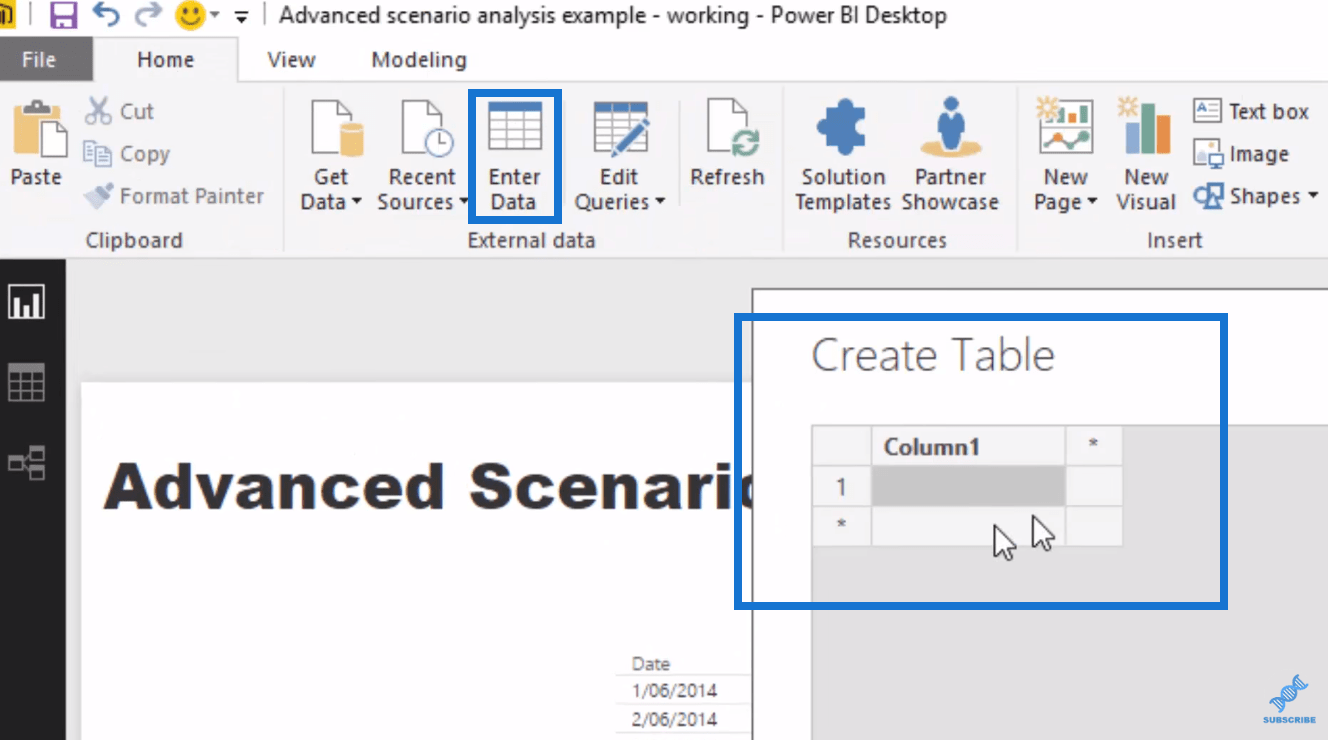Click the Get Data icon

coord(336,129)
